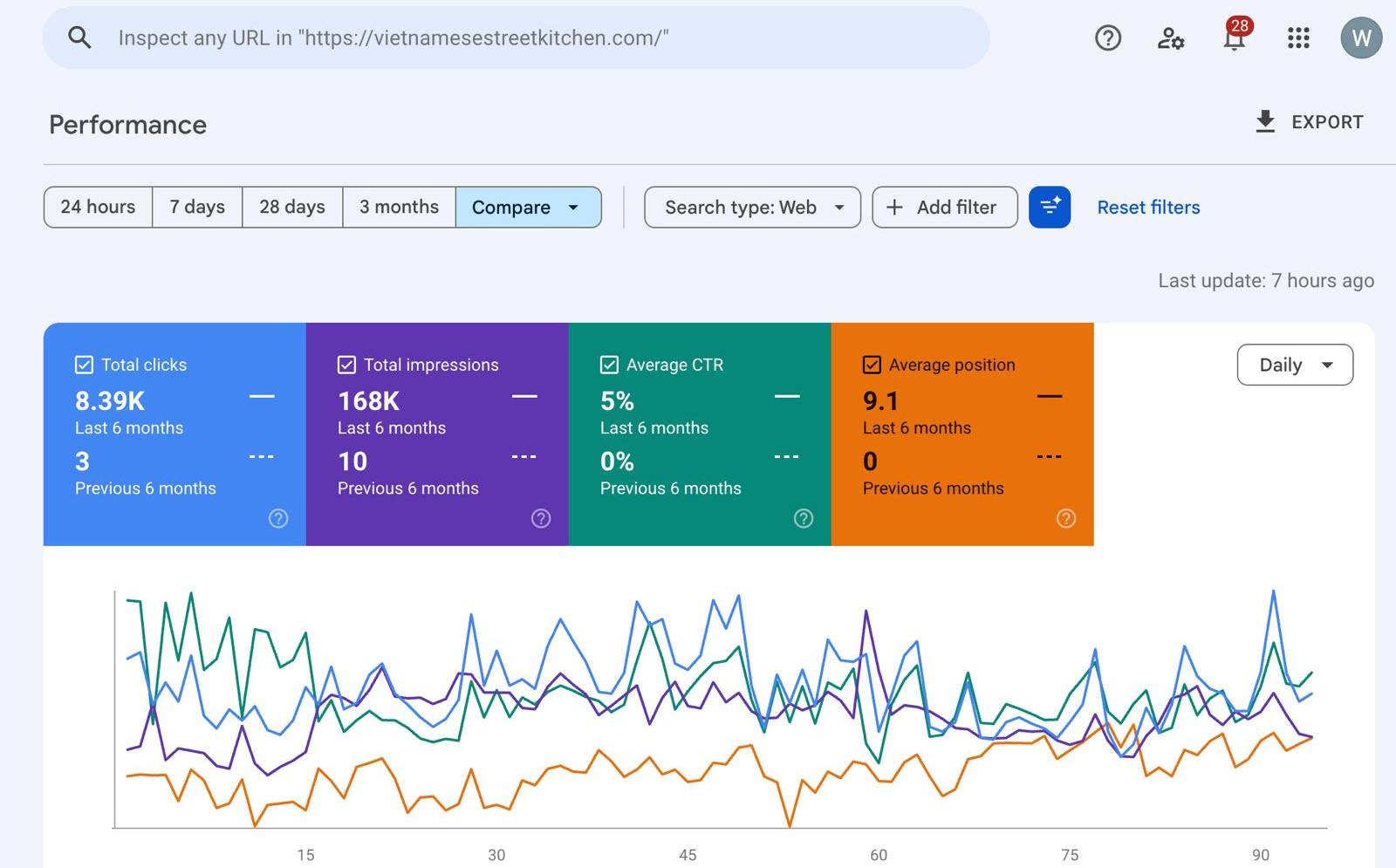The width and height of the screenshot is (1396, 868).
Task: Click the search magnifier icon
Action: click(x=79, y=38)
